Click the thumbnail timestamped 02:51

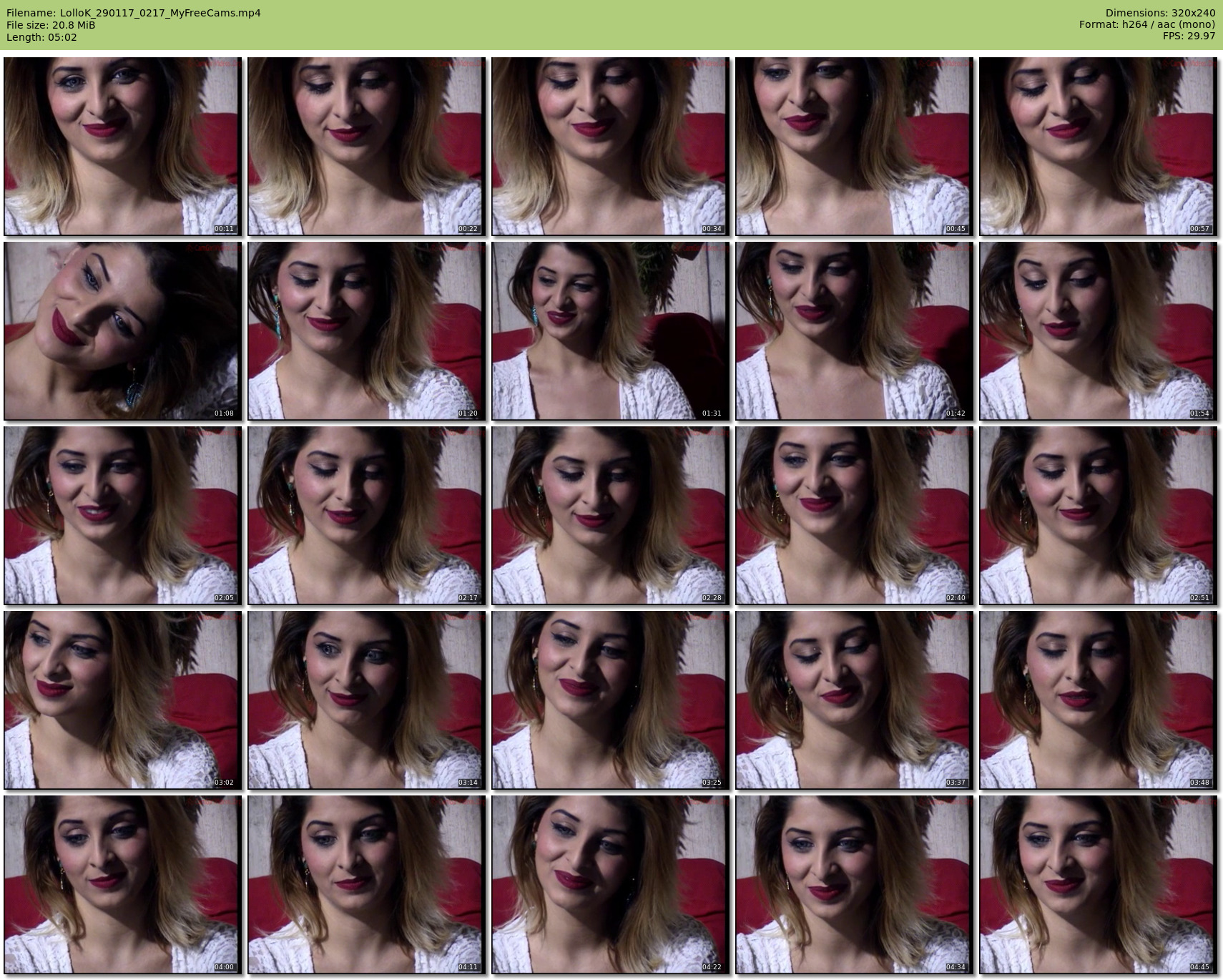(1098, 516)
